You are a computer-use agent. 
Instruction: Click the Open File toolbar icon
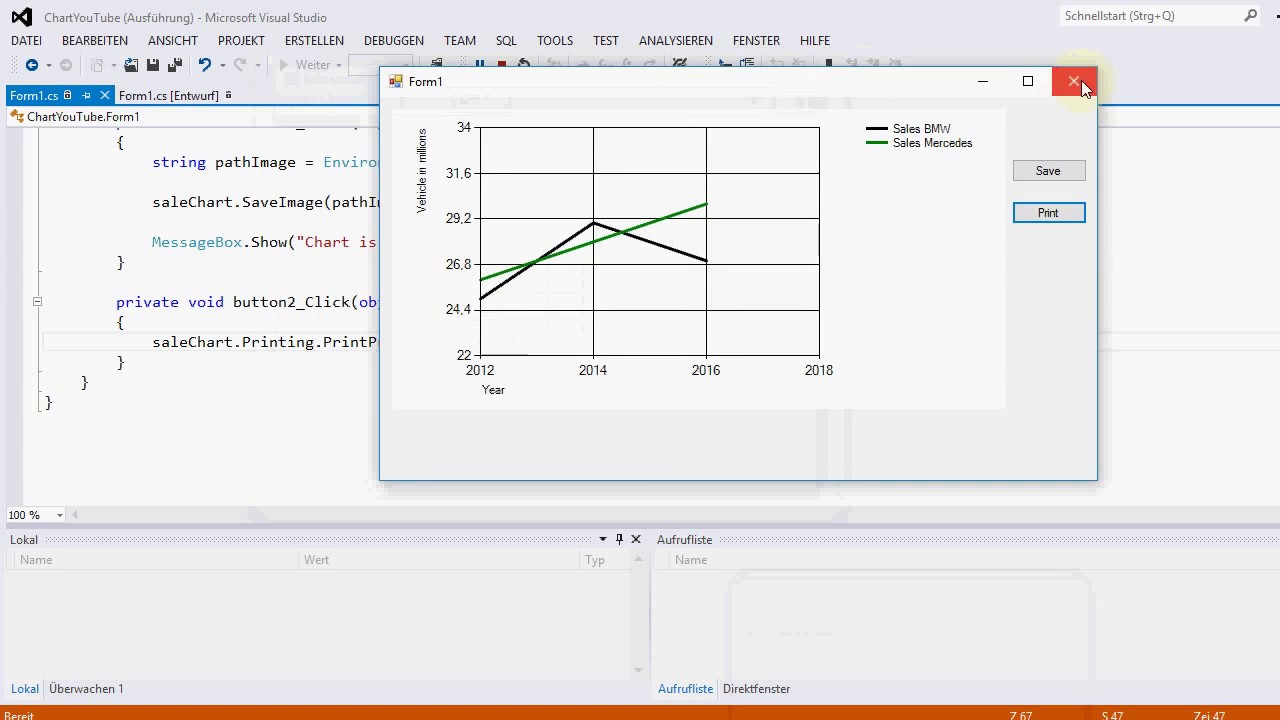point(131,65)
